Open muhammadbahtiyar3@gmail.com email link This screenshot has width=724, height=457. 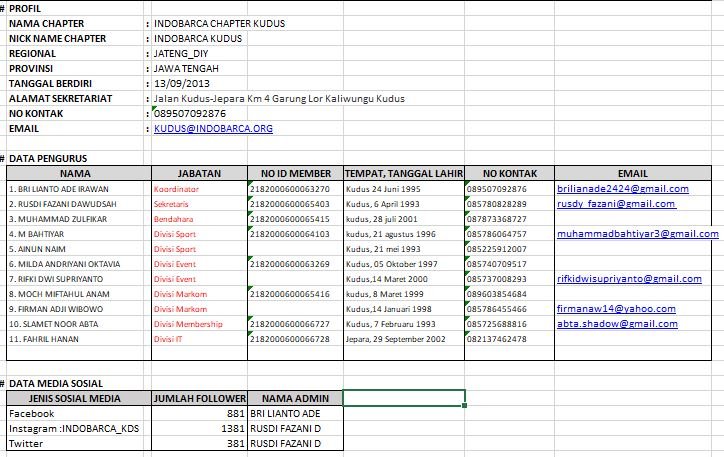pyautogui.click(x=638, y=234)
